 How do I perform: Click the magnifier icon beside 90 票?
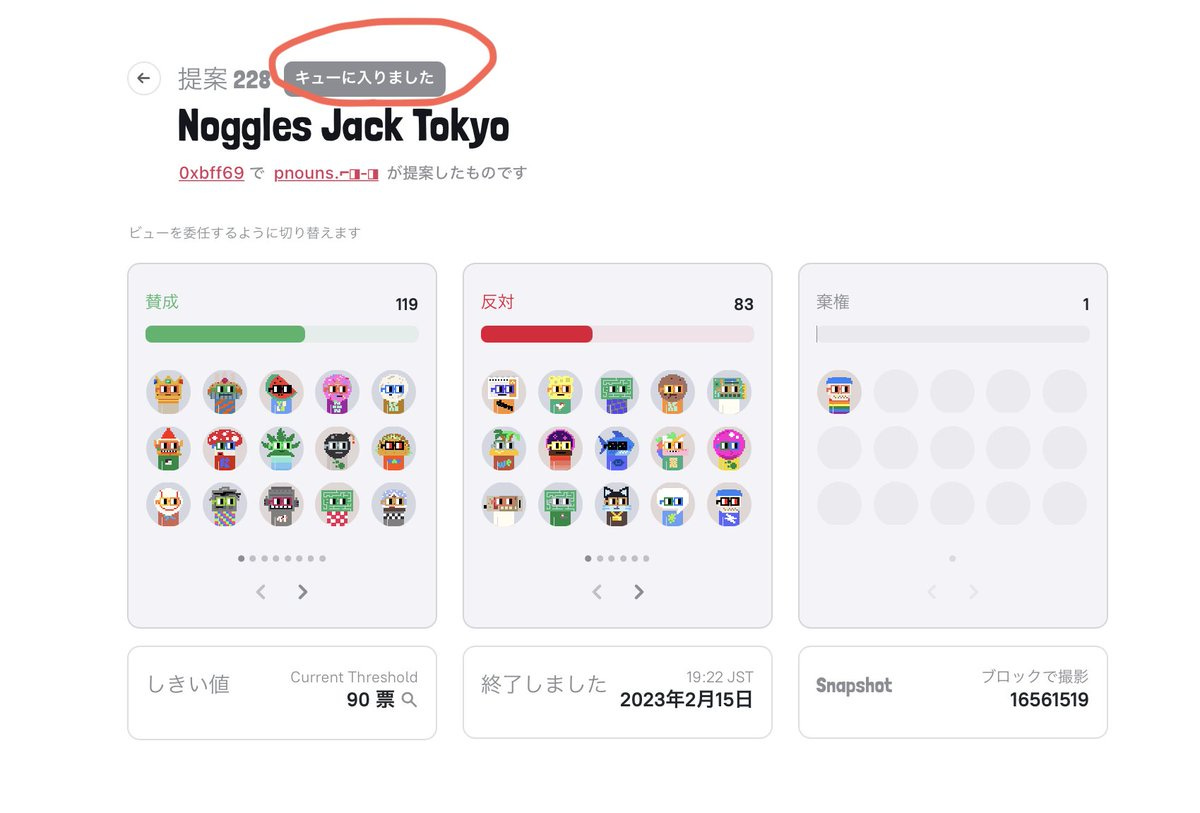click(409, 700)
